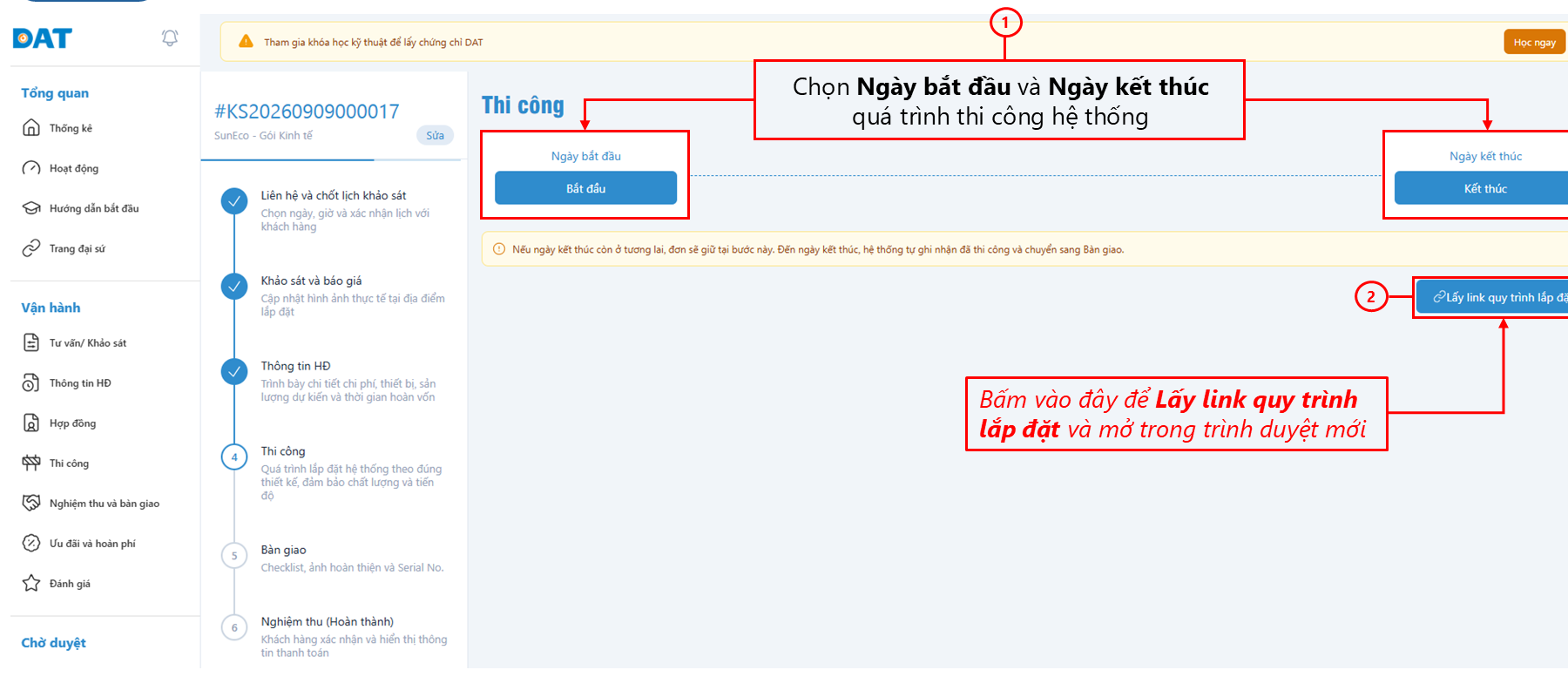Click the Thi công page heading
1568x697 pixels.
click(523, 105)
